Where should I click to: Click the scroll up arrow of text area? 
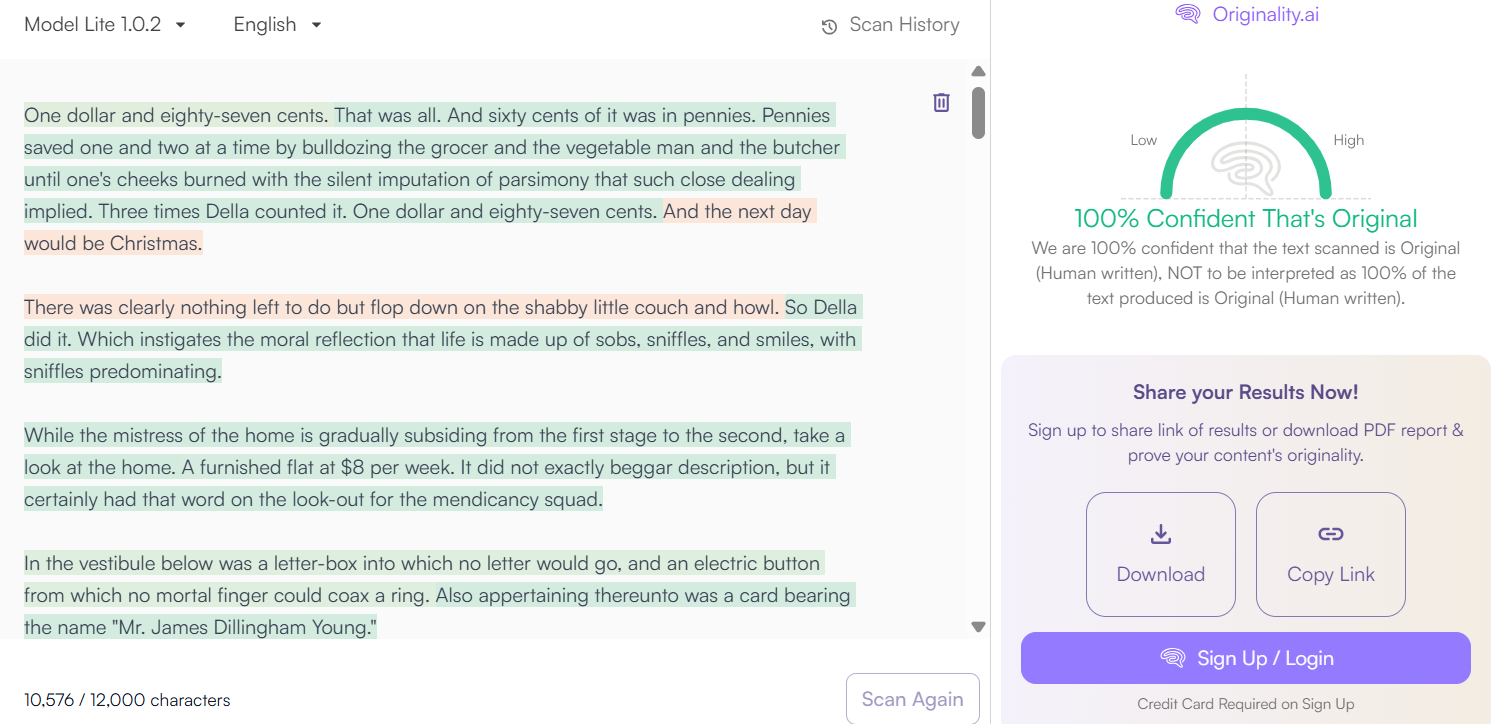pos(978,71)
